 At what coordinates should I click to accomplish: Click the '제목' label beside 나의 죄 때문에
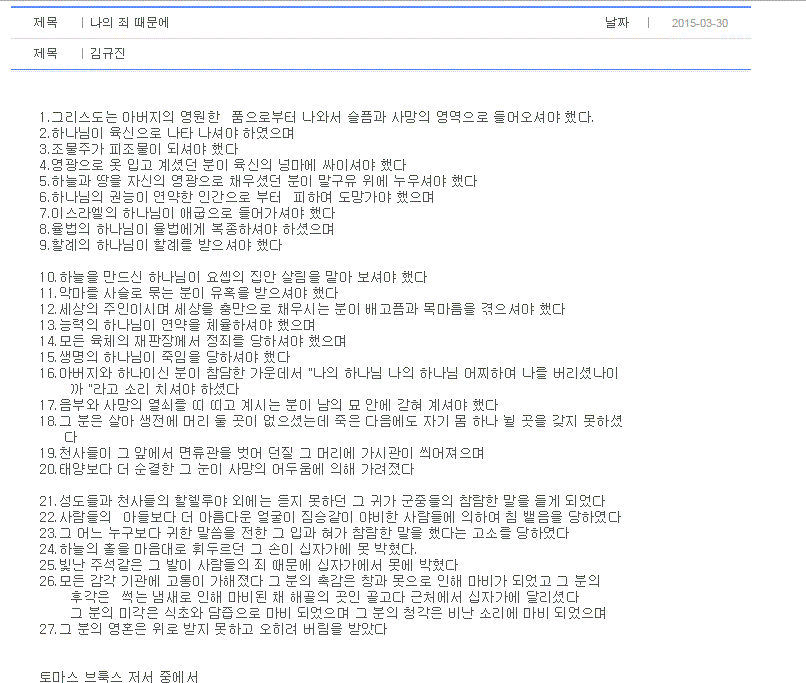tap(46, 23)
